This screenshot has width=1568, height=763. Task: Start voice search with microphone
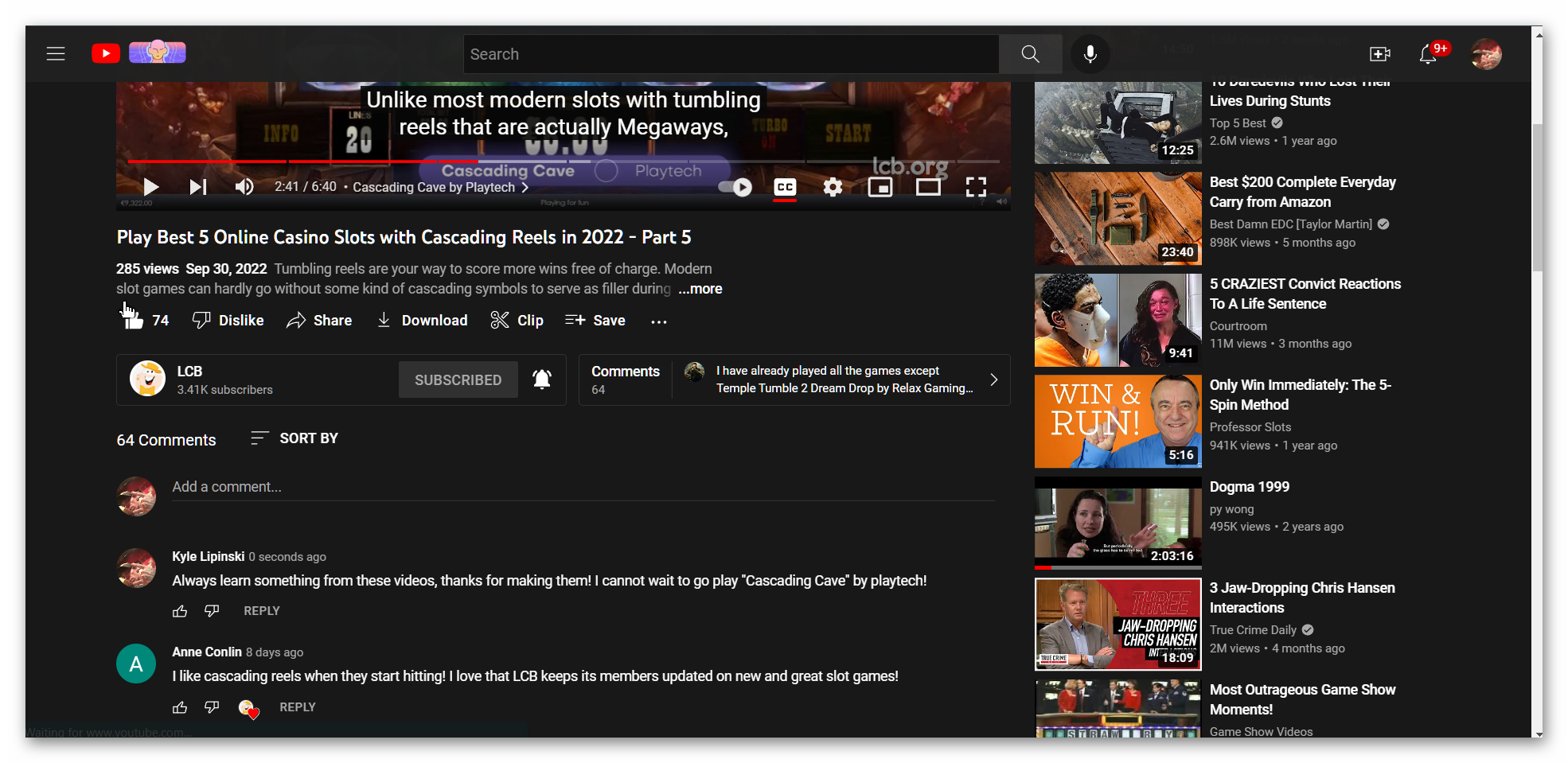tap(1090, 54)
